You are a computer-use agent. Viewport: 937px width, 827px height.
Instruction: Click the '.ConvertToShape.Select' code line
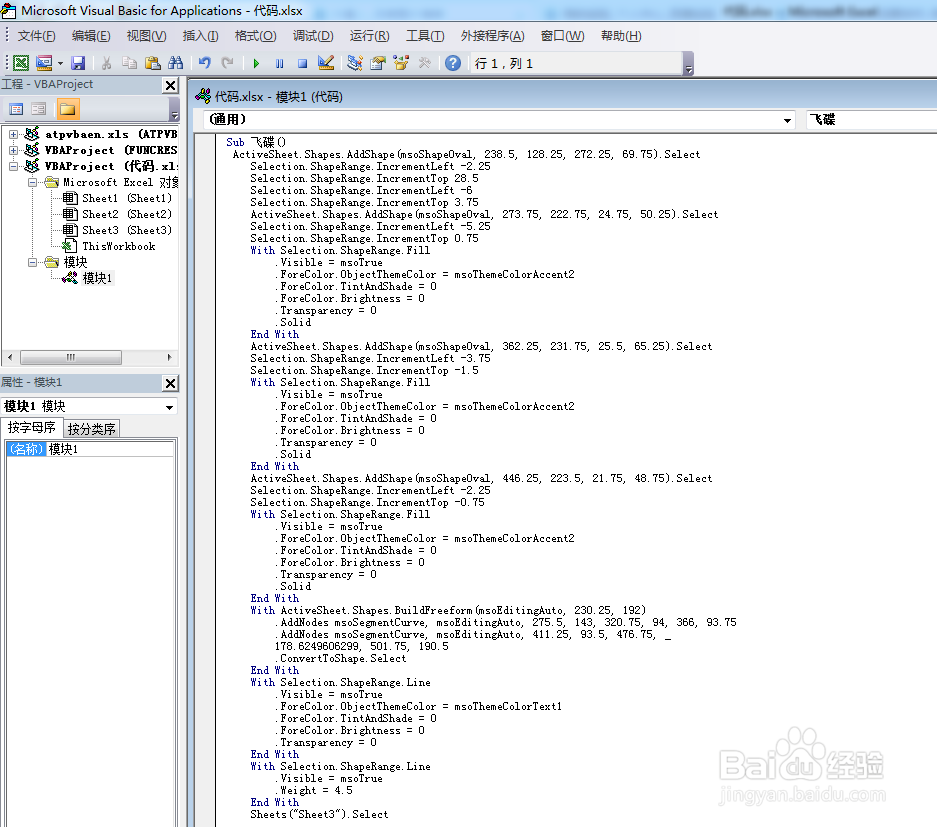coord(340,658)
